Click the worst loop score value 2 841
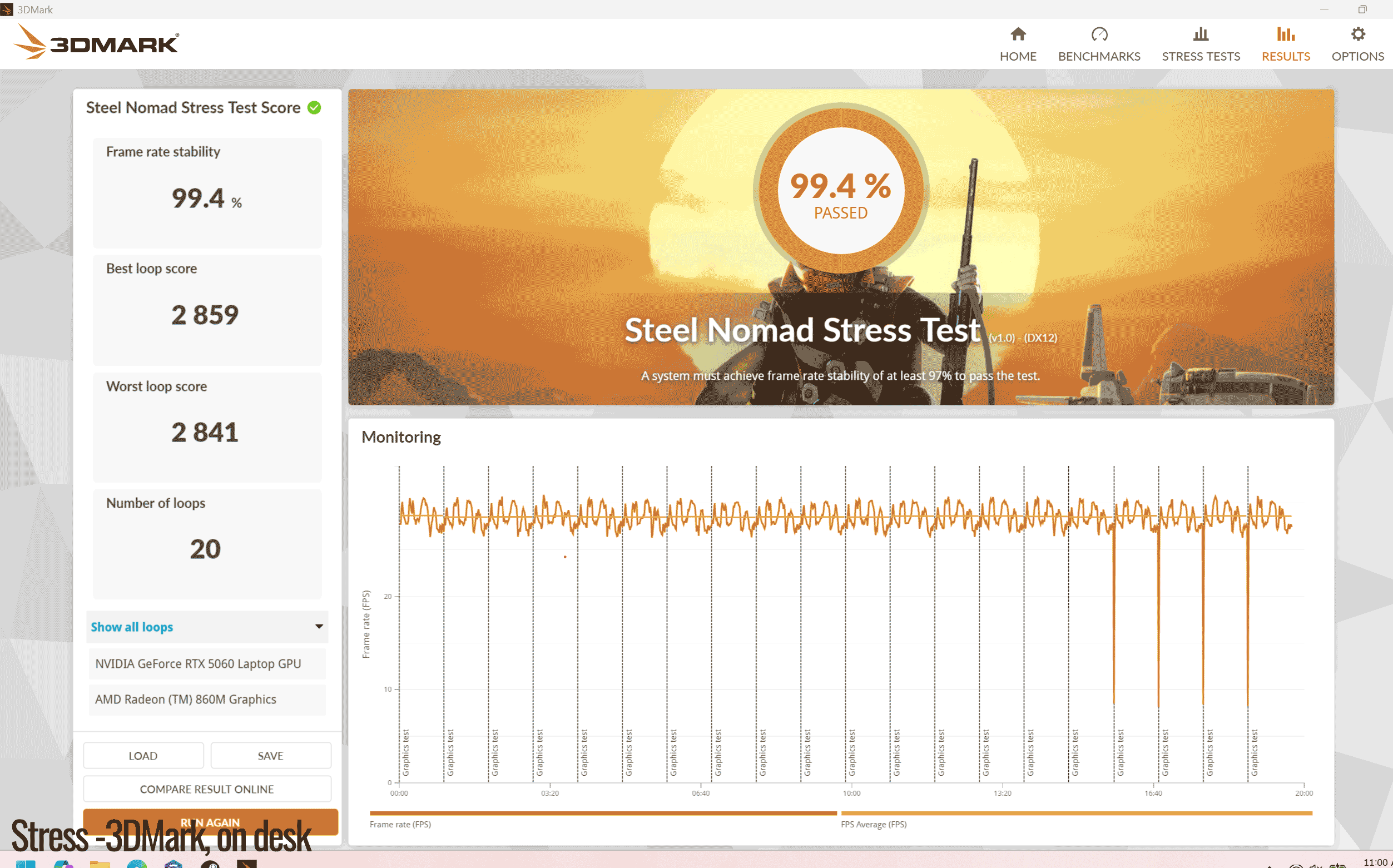1393x868 pixels. coord(205,432)
